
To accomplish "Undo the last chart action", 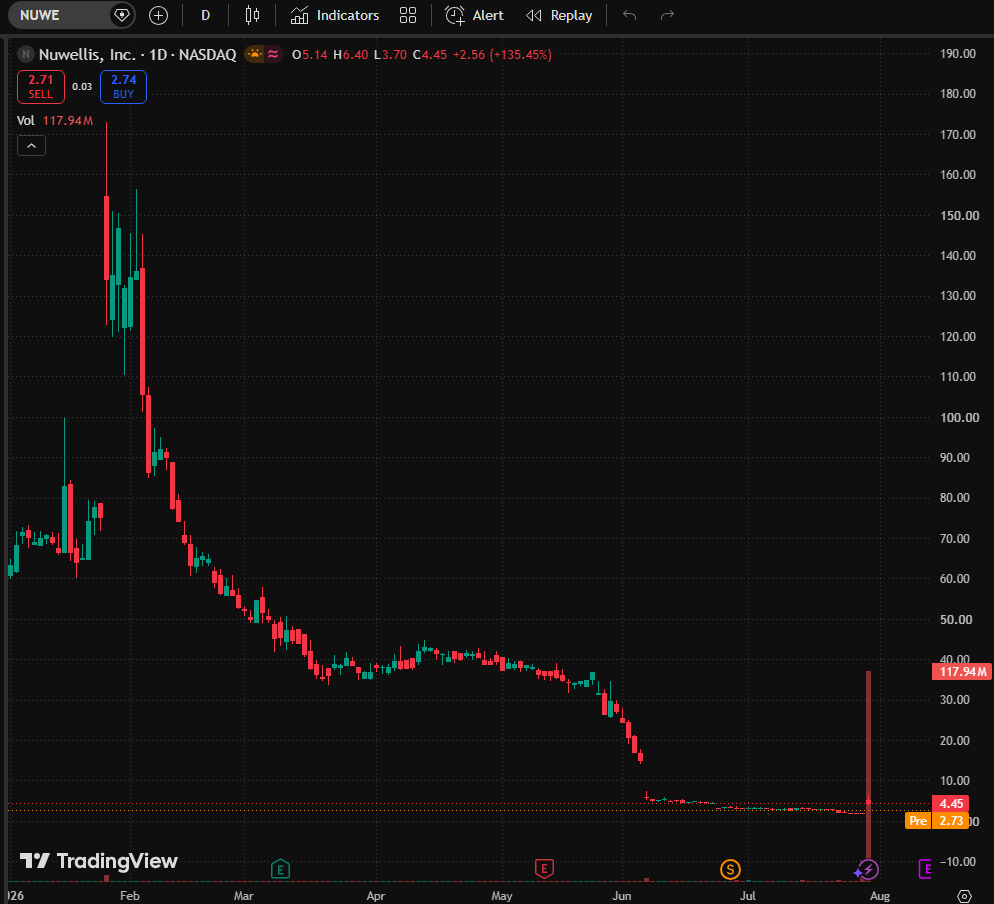I will click(629, 15).
